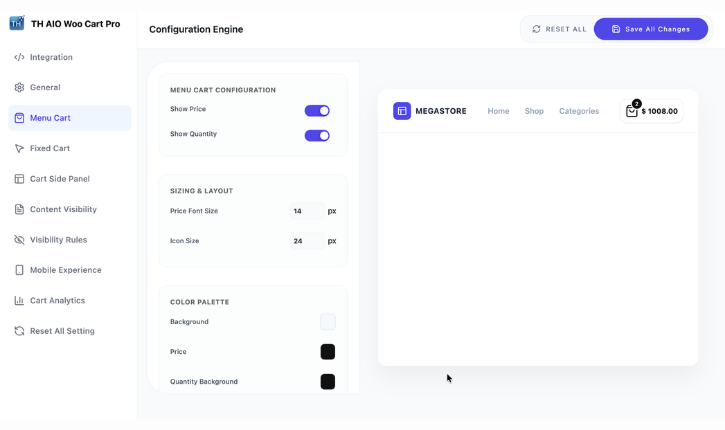Click the TH AIO Woo Cart Pro title
Viewport: 725px width, 430px height.
point(76,24)
